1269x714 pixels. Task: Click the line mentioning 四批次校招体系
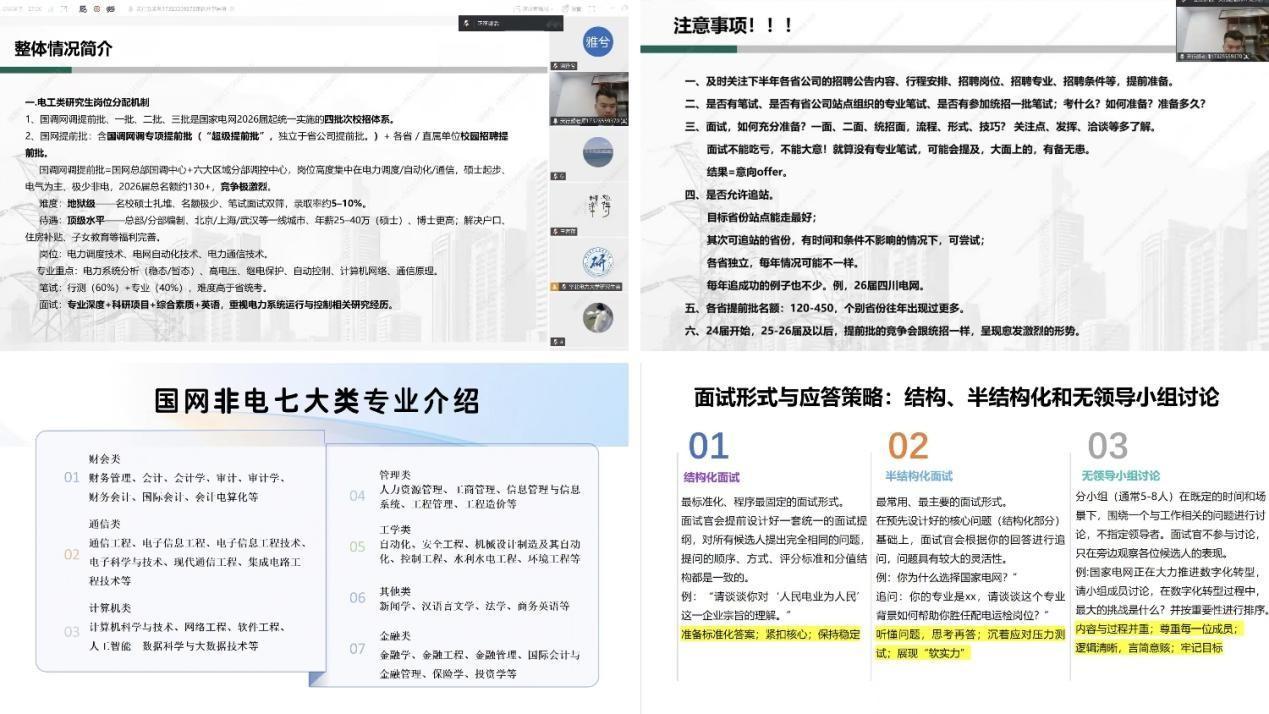pyautogui.click(x=210, y=119)
